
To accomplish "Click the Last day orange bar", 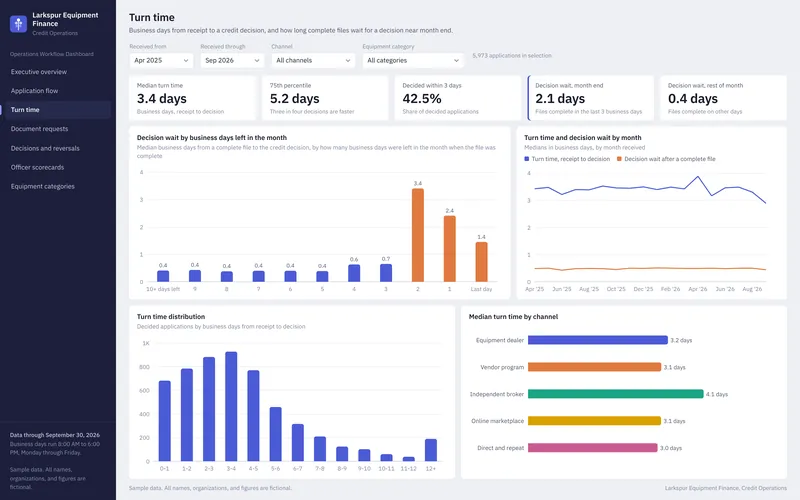I will [x=482, y=262].
